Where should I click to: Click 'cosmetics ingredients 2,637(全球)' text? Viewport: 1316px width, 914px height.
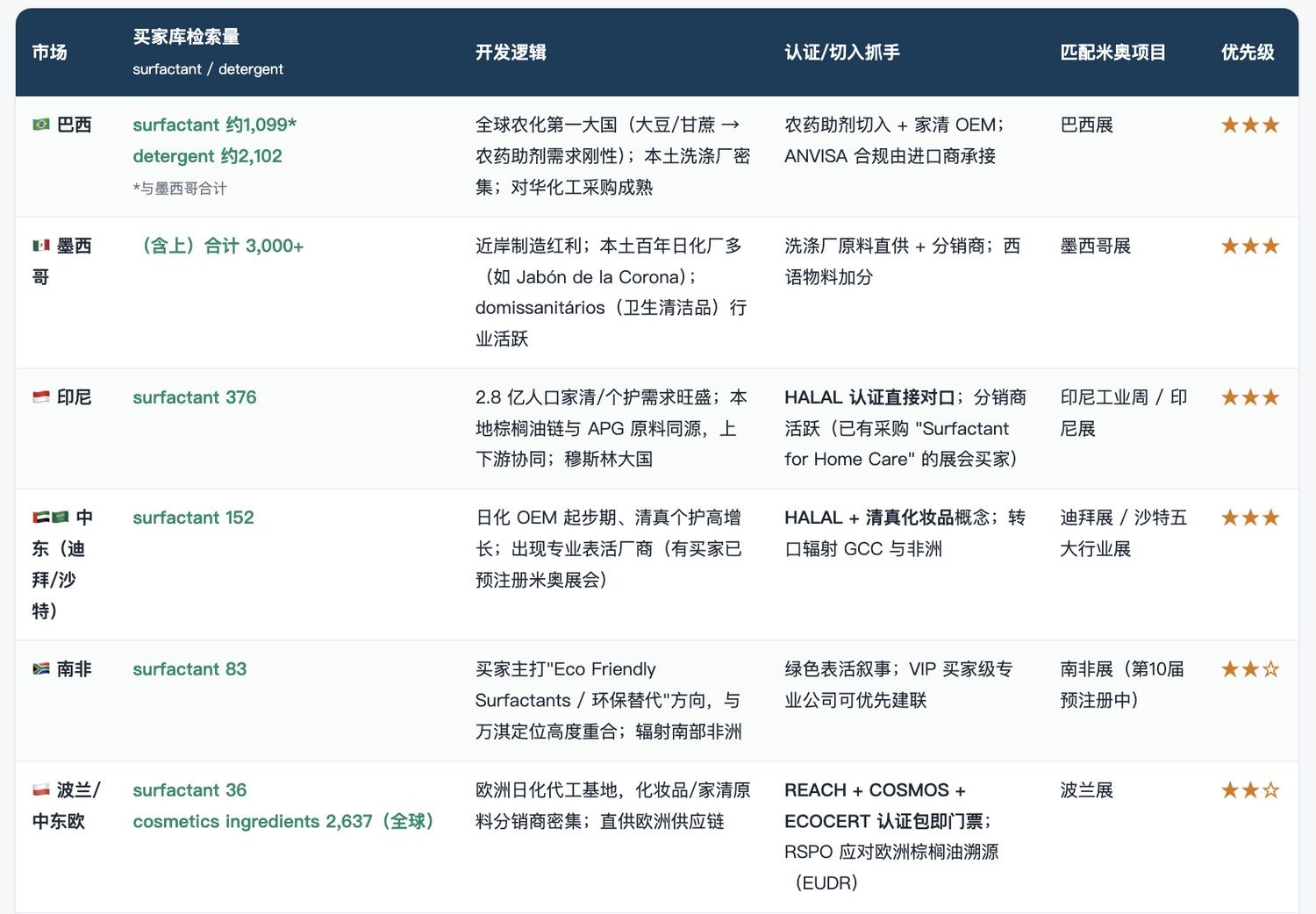(x=284, y=821)
